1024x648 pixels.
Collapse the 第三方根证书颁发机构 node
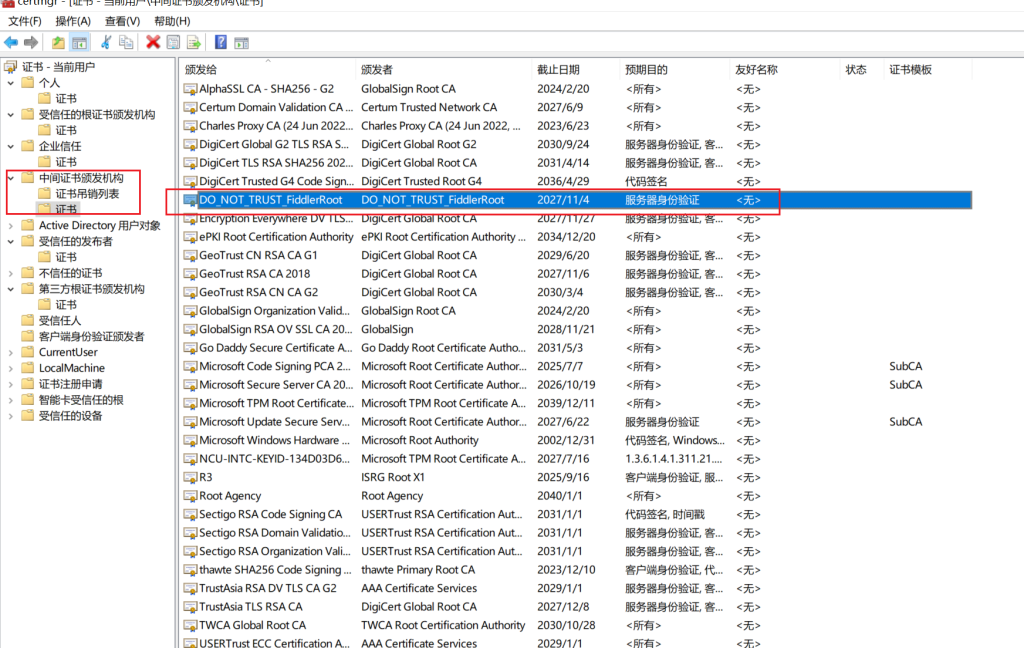coord(10,289)
